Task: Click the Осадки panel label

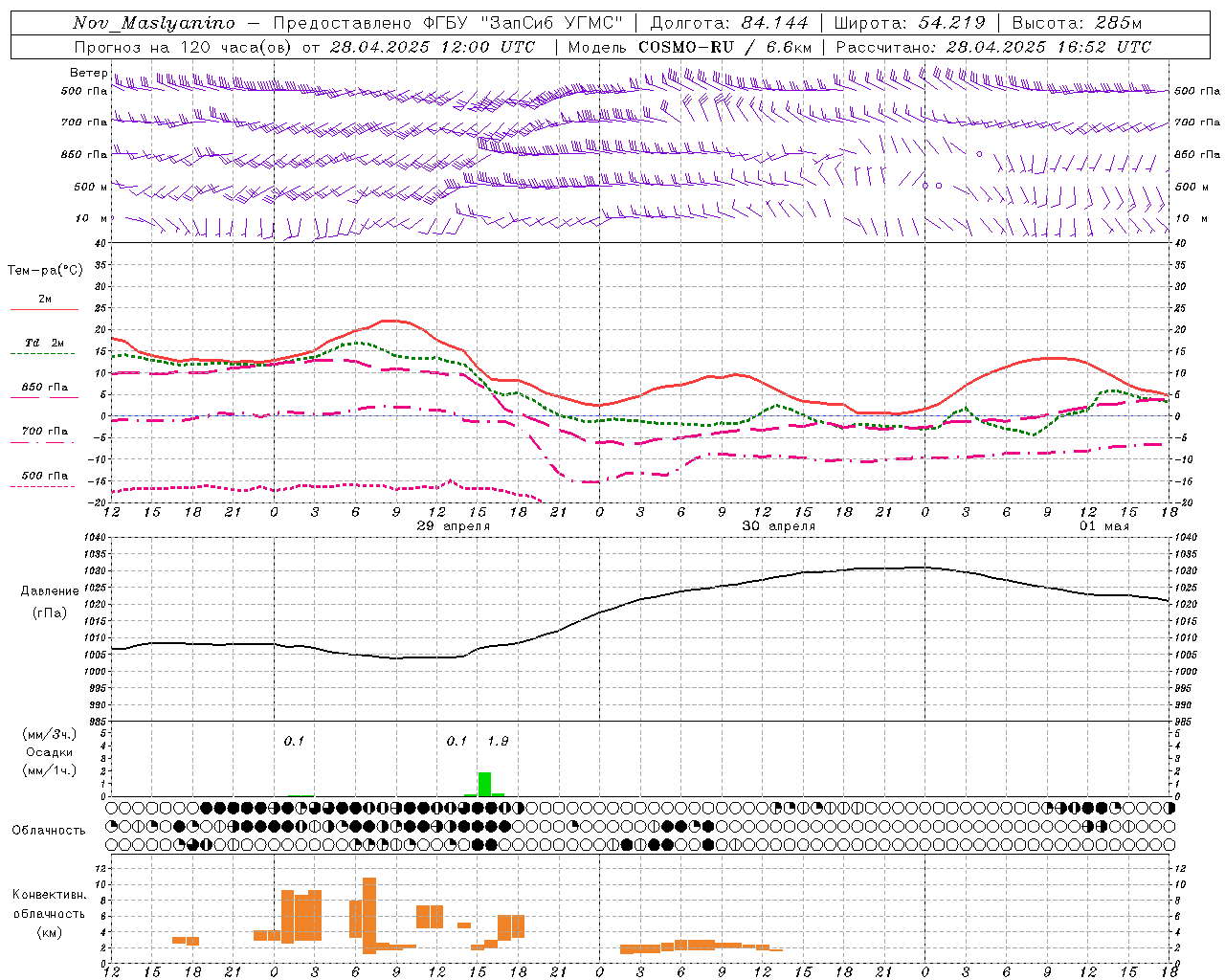Action: point(50,752)
